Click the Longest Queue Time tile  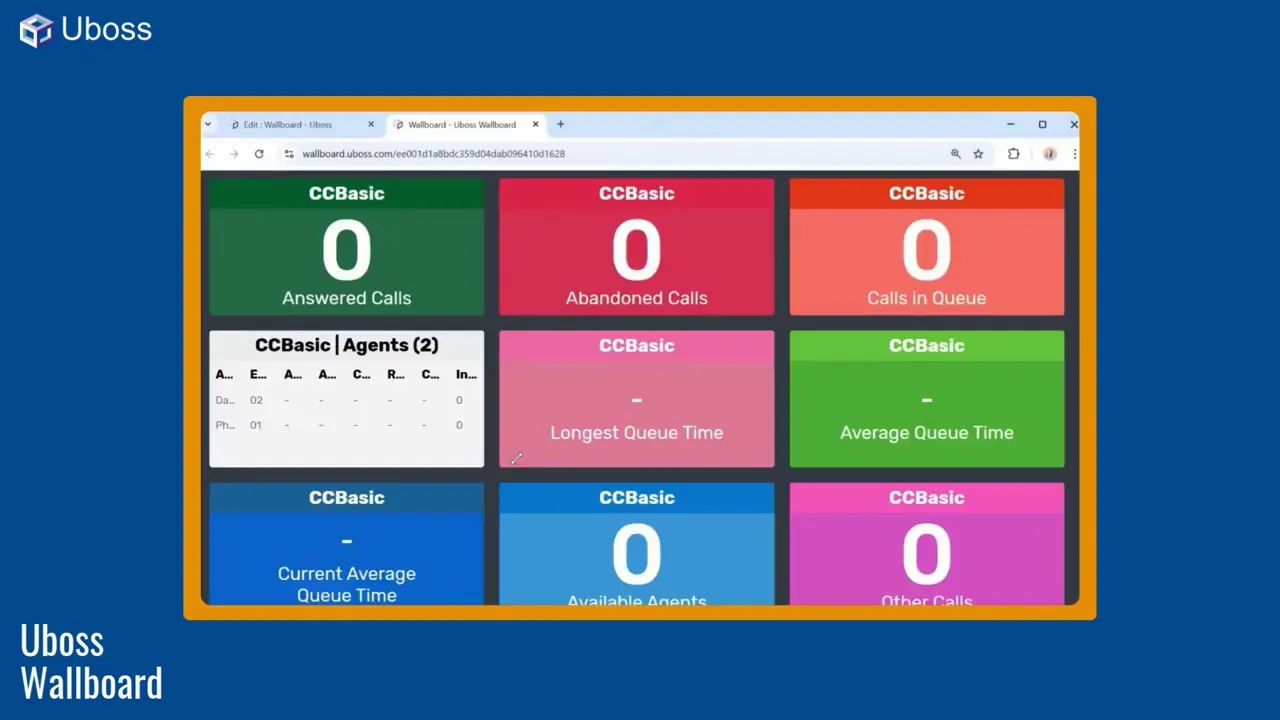(636, 399)
